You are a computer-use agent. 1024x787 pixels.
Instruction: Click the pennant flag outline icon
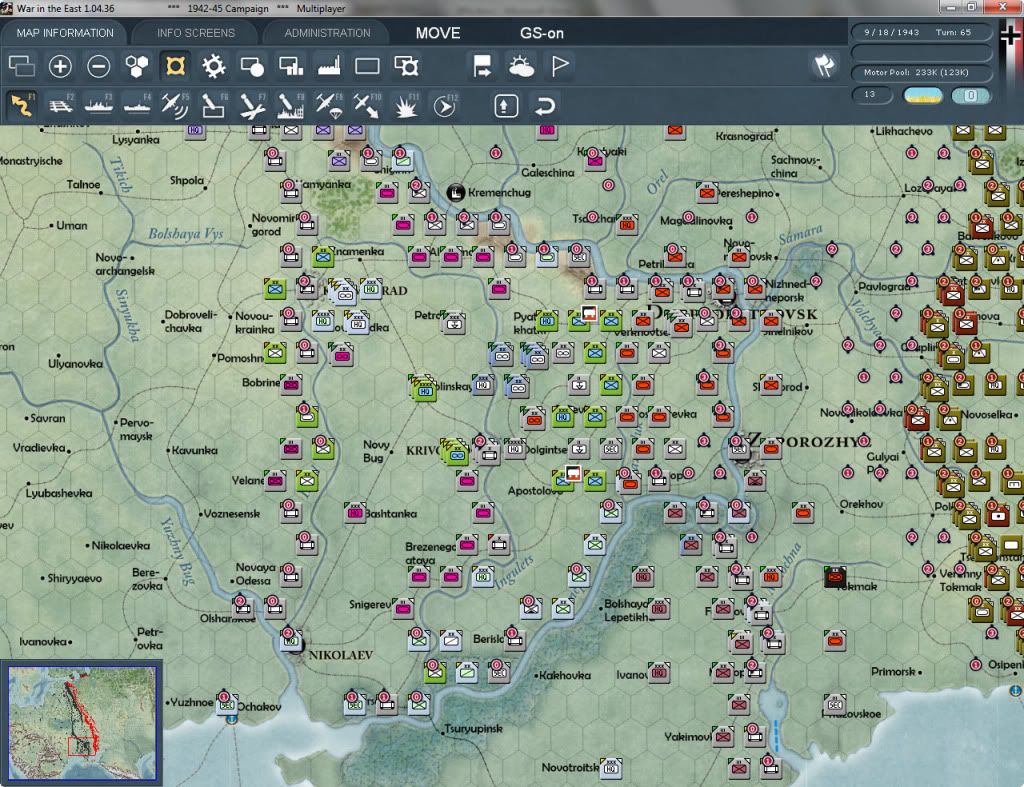[560, 66]
